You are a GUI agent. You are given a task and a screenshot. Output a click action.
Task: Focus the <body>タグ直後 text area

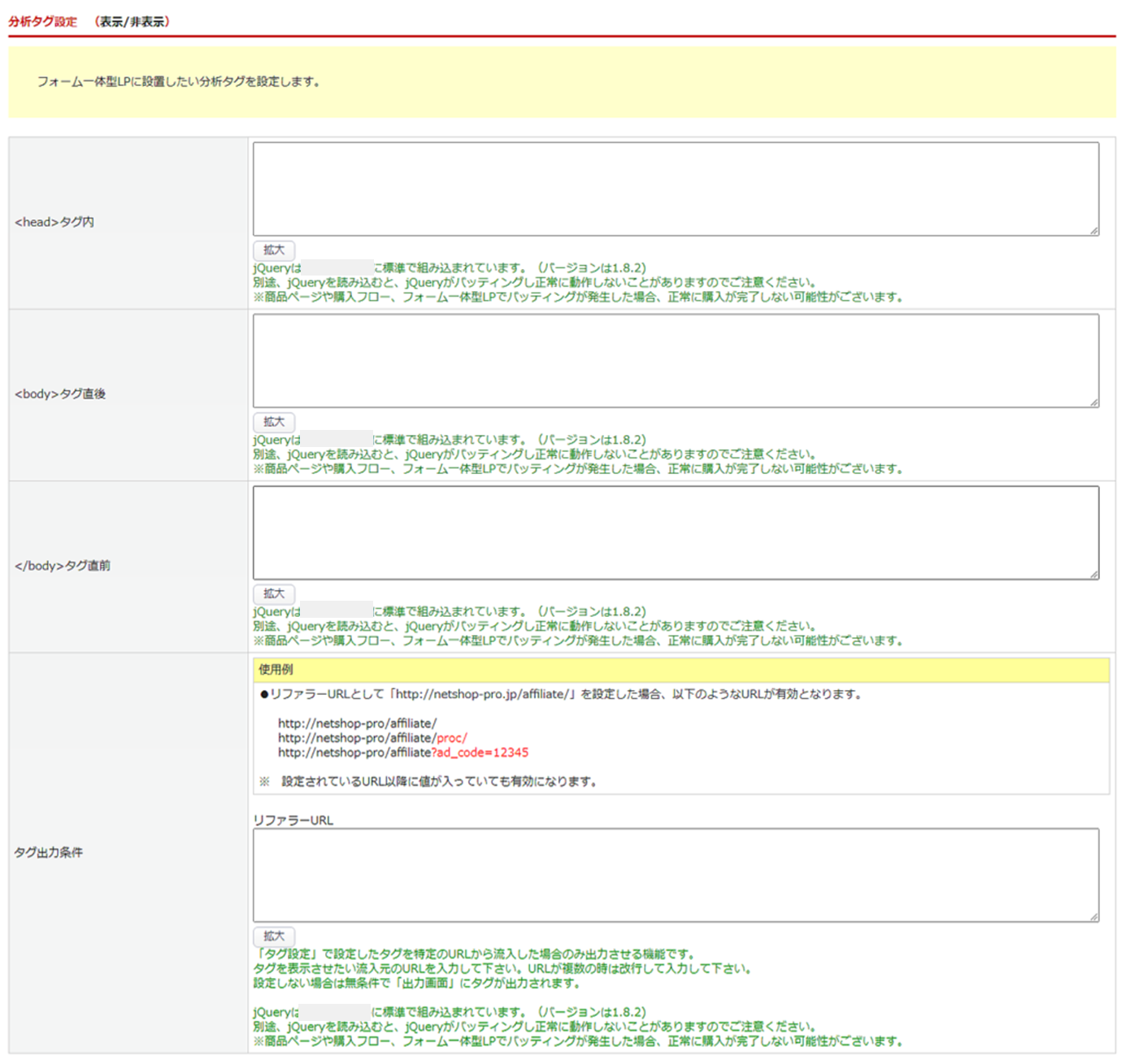675,360
